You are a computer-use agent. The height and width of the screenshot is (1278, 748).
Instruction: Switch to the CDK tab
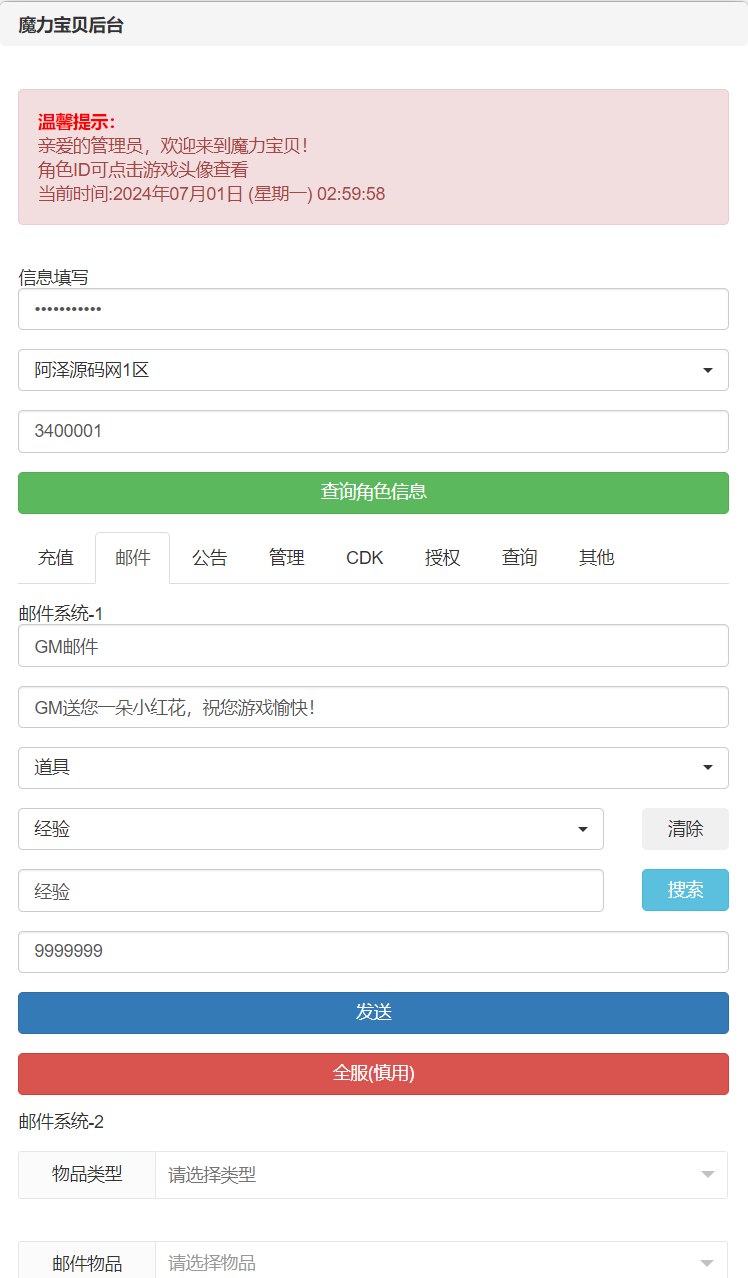pos(365,558)
